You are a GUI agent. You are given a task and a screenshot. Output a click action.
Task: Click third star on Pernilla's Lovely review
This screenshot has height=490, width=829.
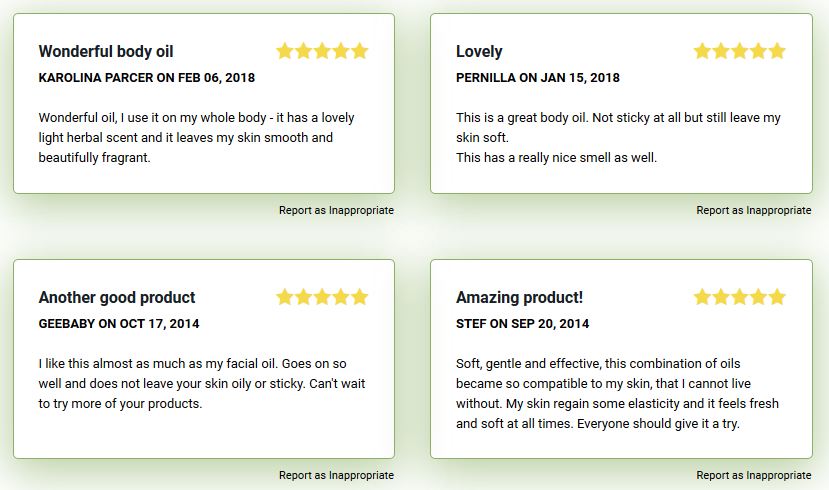[x=740, y=51]
